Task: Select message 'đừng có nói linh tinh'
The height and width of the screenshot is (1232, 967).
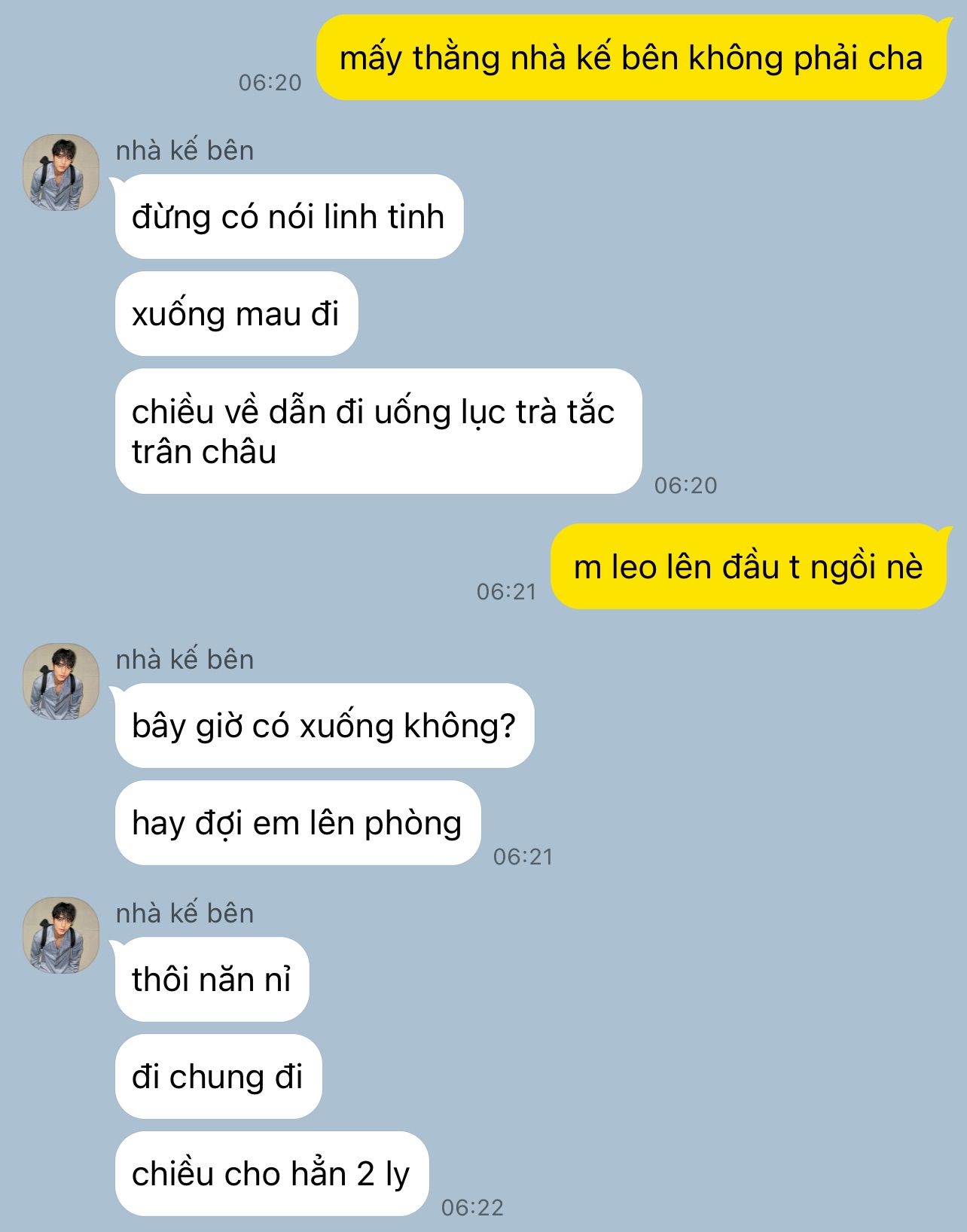Action: (289, 217)
